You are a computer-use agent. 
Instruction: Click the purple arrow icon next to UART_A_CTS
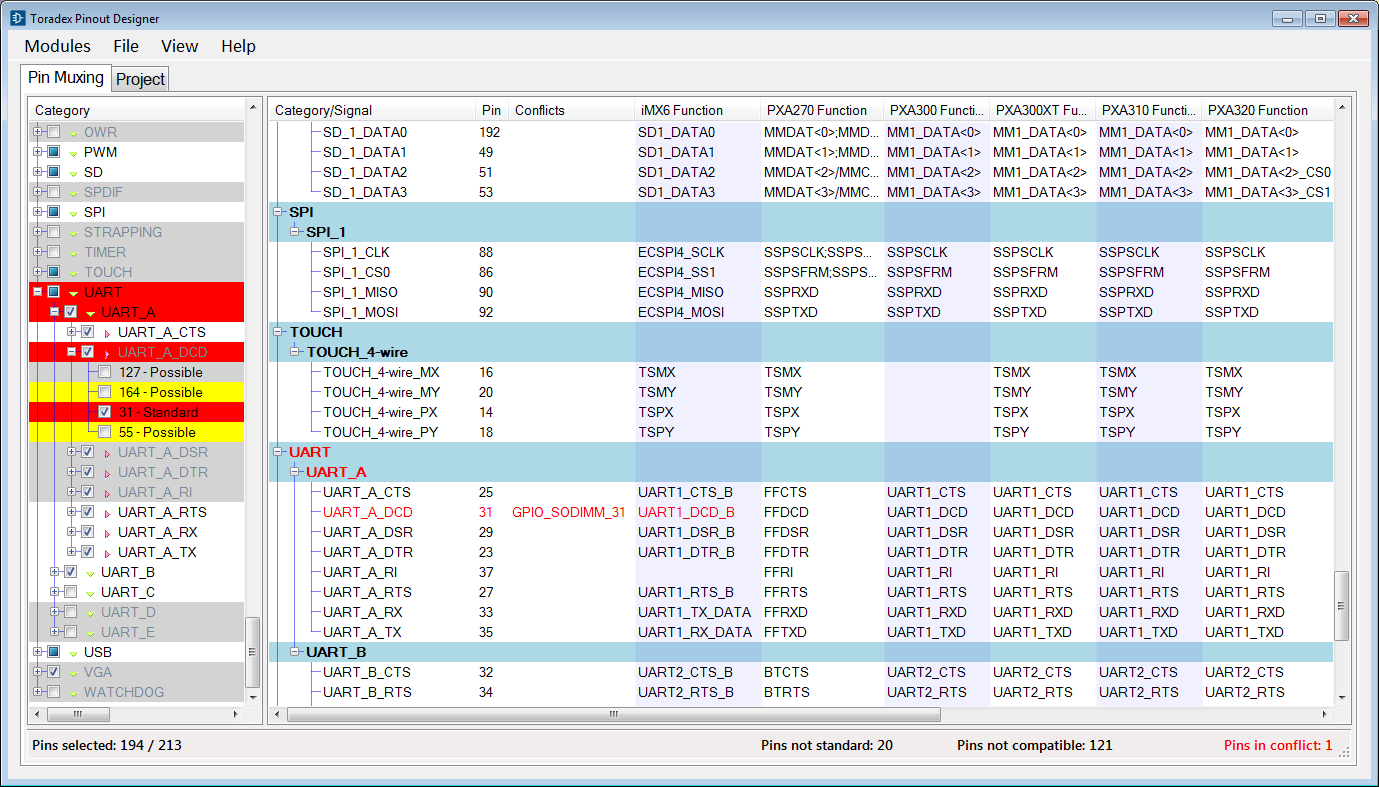pyautogui.click(x=107, y=333)
